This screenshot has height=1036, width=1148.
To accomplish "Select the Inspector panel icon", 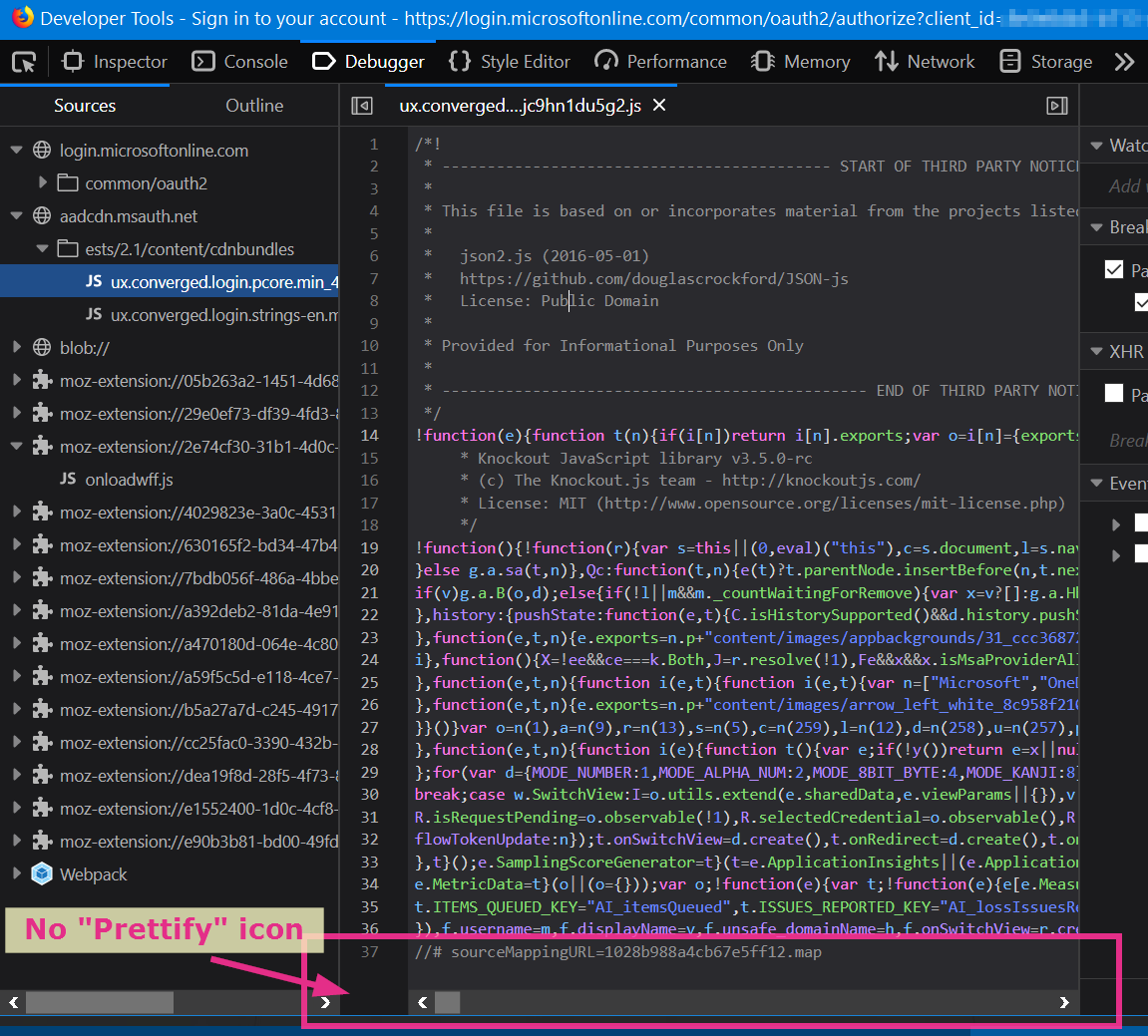I will (x=70, y=61).
